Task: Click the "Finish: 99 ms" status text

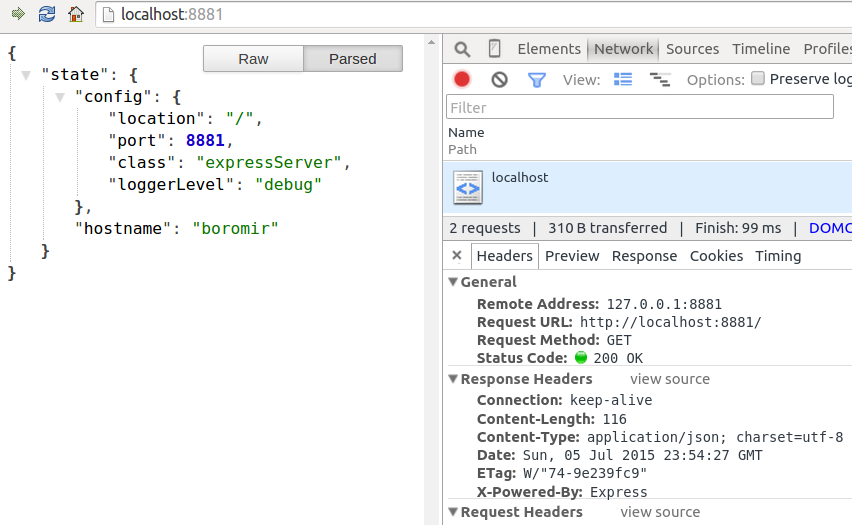Action: [x=738, y=228]
